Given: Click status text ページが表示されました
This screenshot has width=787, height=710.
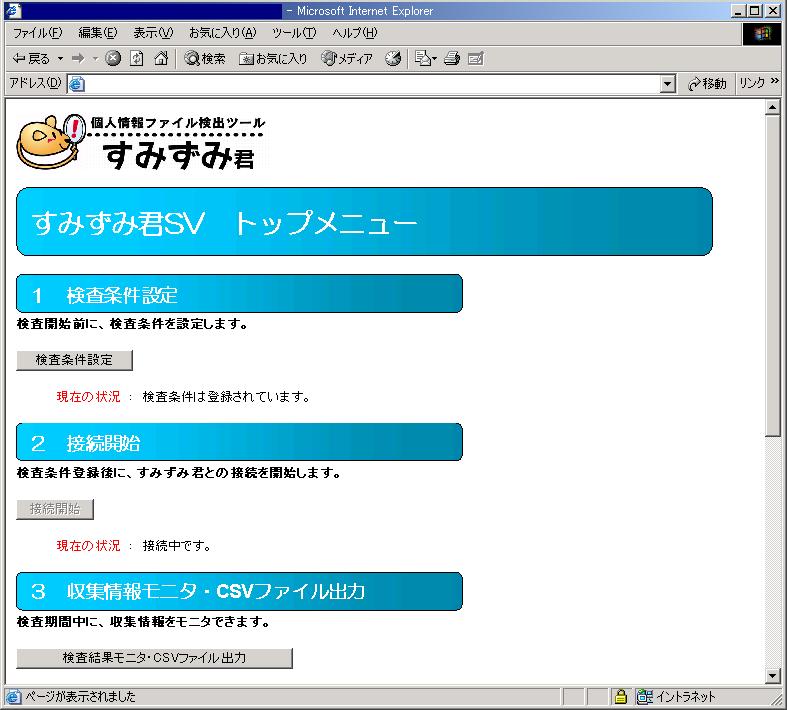Looking at the screenshot, I should (80, 696).
